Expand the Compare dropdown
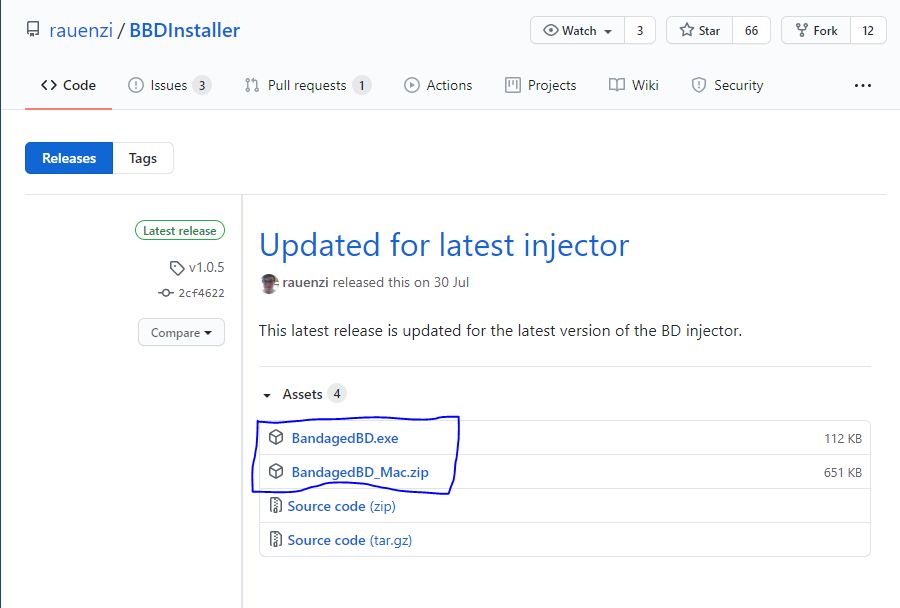Viewport: 900px width, 608px height. 181,333
